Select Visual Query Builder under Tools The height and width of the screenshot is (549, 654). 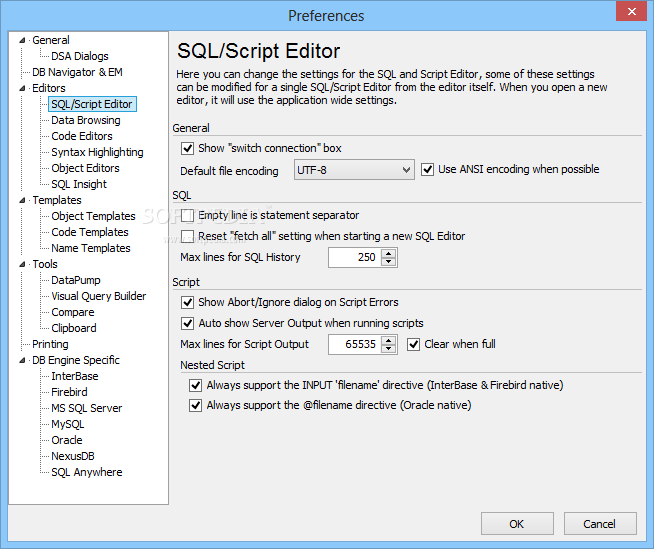coord(98,296)
